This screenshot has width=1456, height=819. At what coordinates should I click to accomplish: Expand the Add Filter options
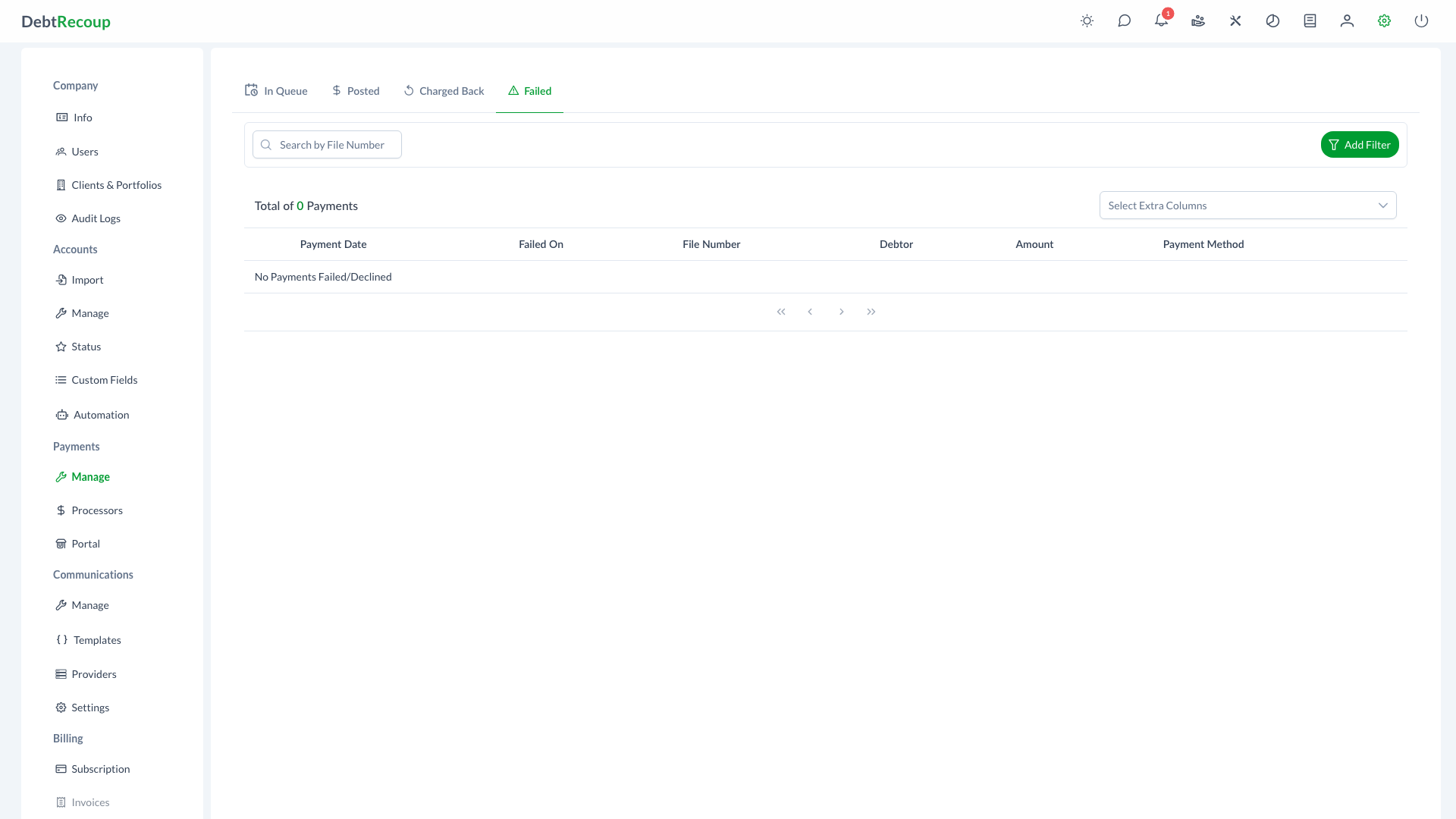pos(1360,144)
